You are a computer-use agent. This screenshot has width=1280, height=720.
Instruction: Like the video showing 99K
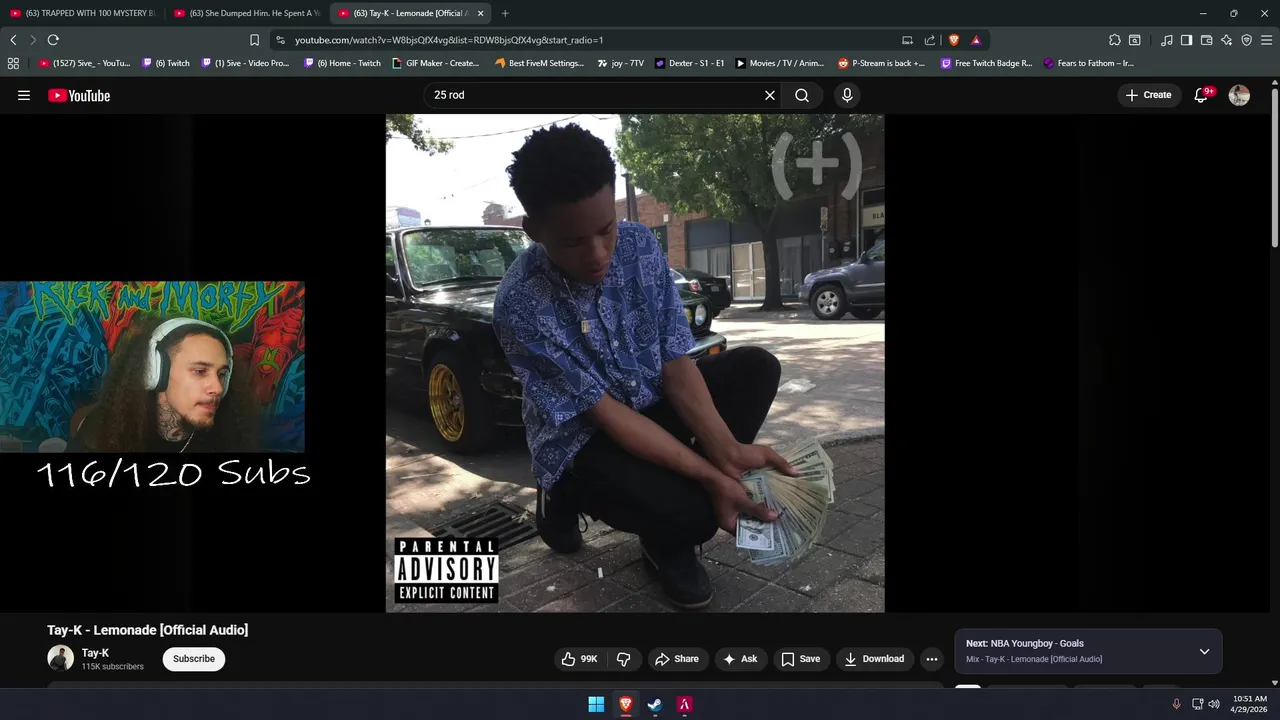point(579,659)
